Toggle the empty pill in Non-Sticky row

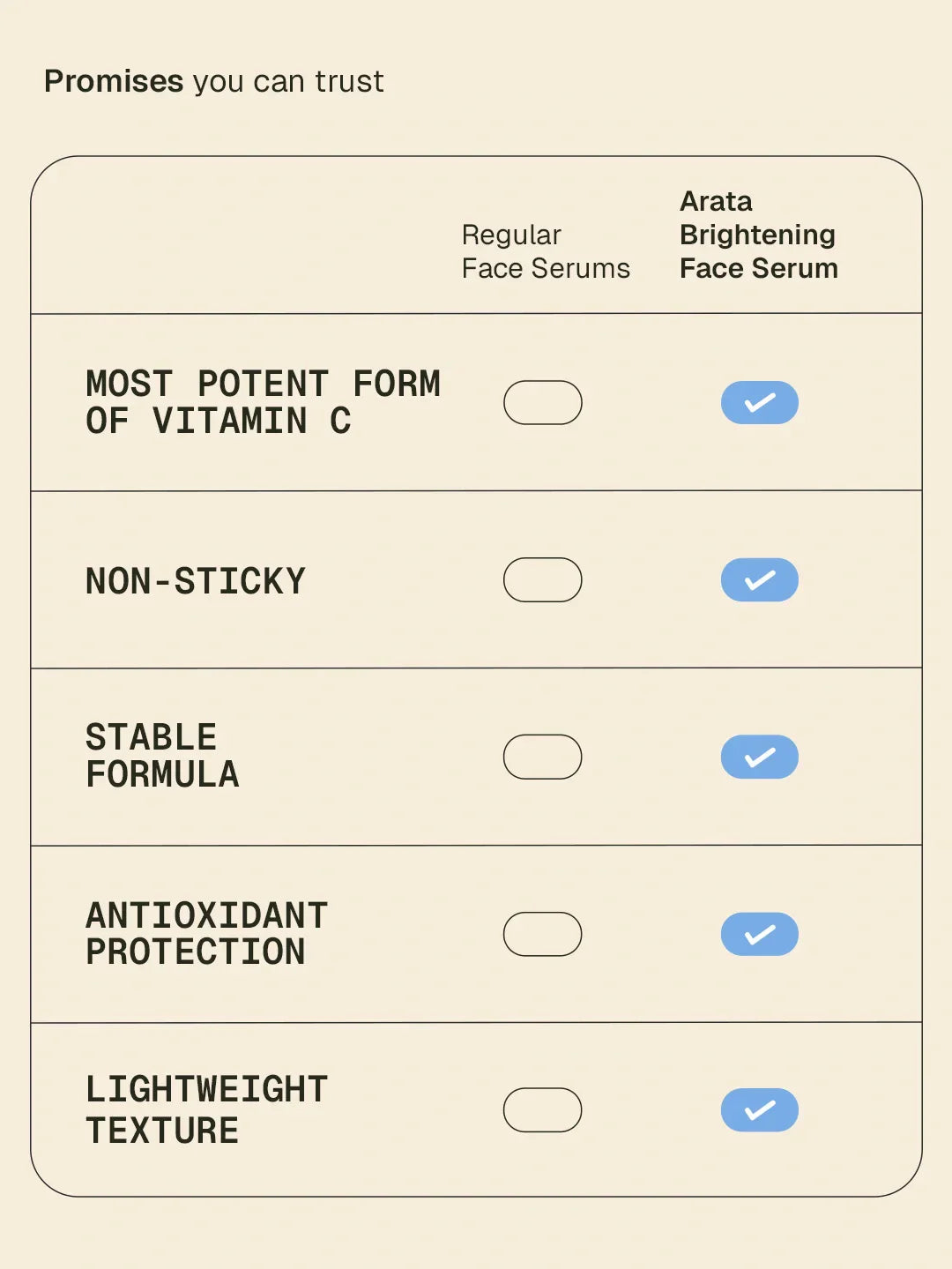543,580
